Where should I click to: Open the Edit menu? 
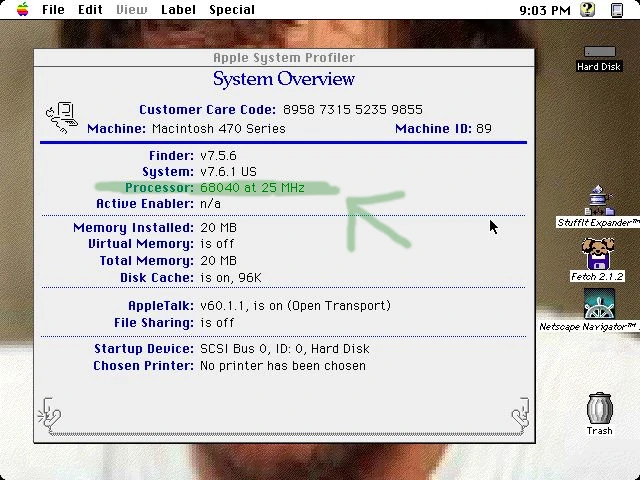90,10
